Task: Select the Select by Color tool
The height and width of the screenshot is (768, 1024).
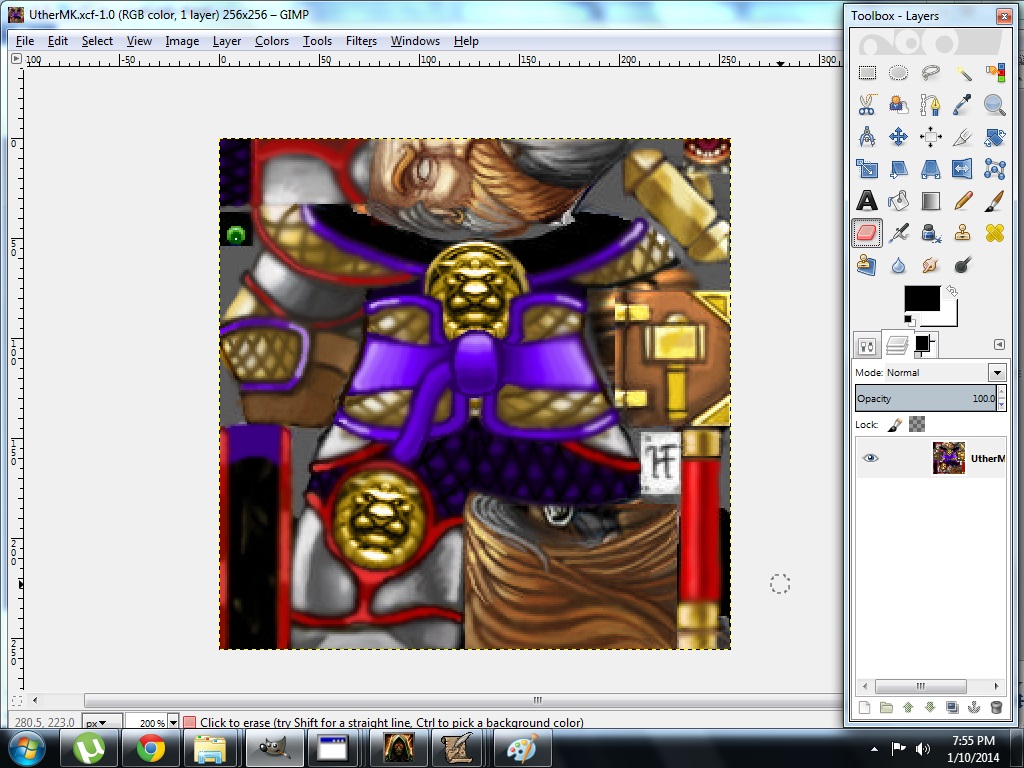Action: tap(995, 72)
